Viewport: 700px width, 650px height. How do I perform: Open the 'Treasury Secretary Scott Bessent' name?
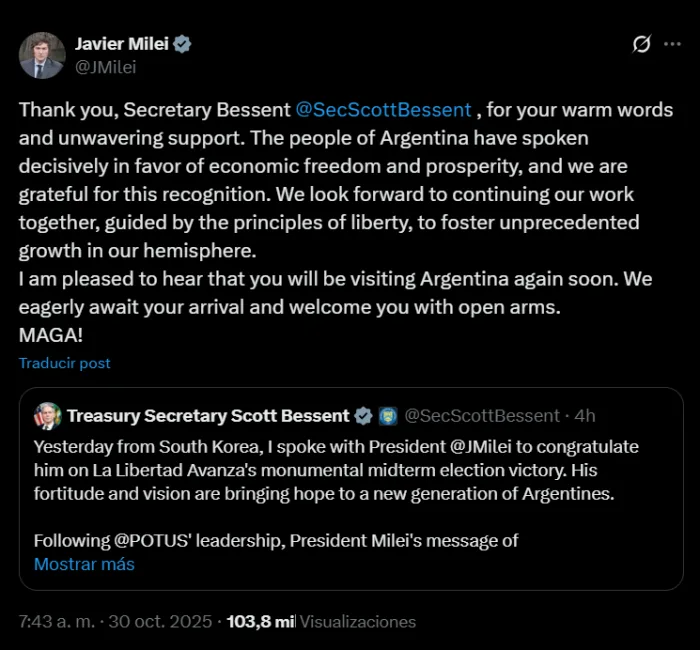click(x=208, y=416)
